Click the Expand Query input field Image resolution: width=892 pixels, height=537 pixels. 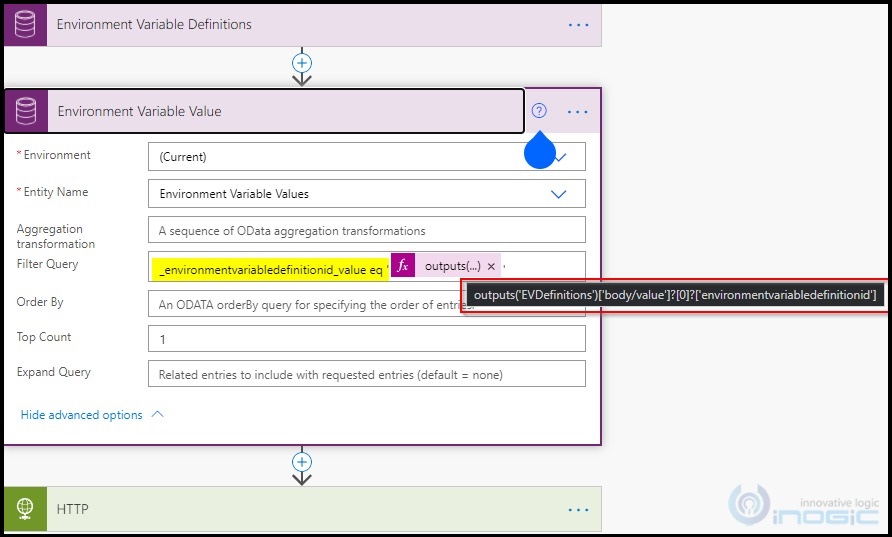[x=366, y=375]
